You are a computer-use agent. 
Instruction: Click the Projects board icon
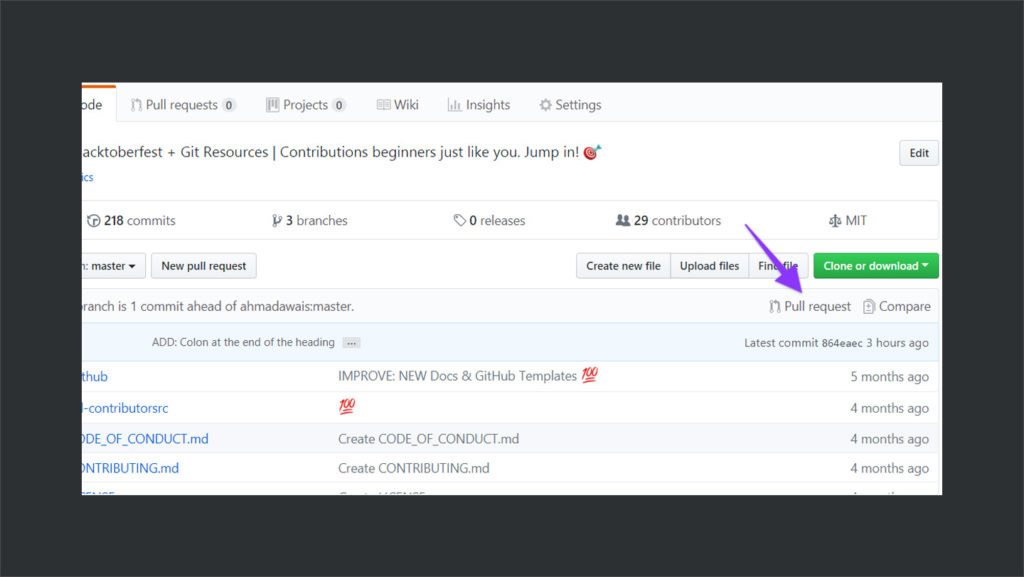(x=272, y=105)
